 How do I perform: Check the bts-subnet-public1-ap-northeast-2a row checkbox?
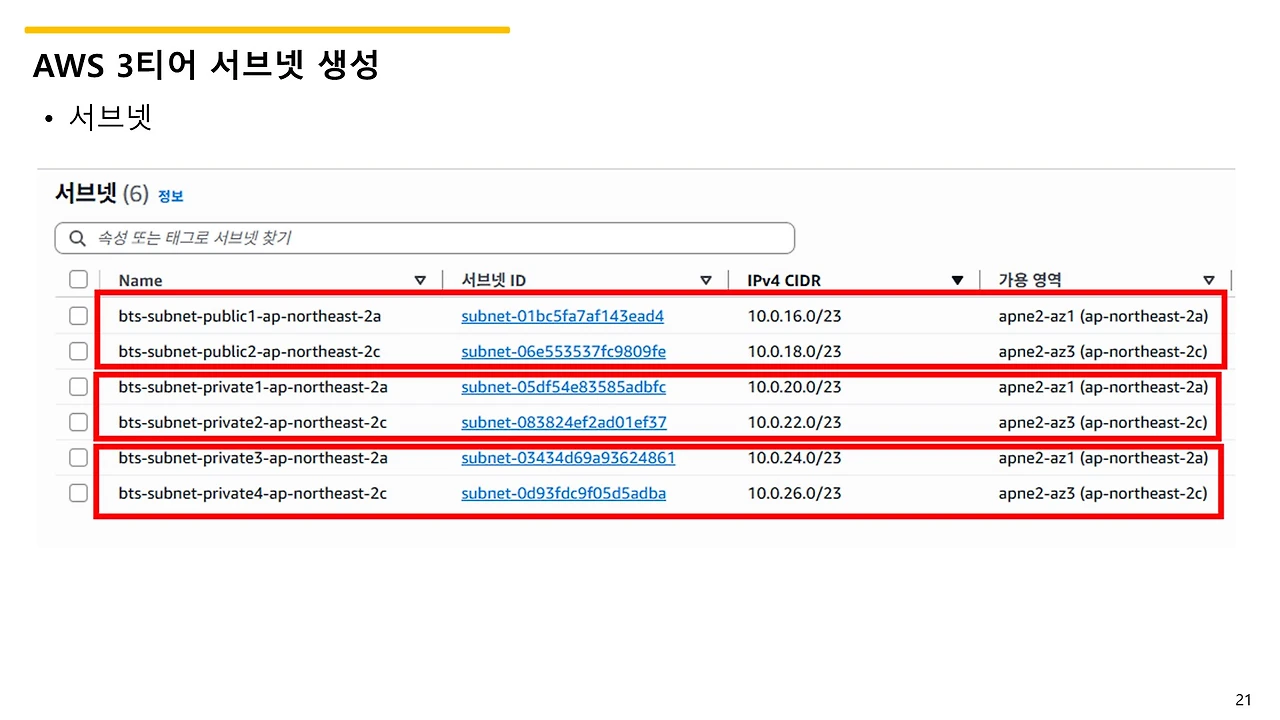pos(78,316)
